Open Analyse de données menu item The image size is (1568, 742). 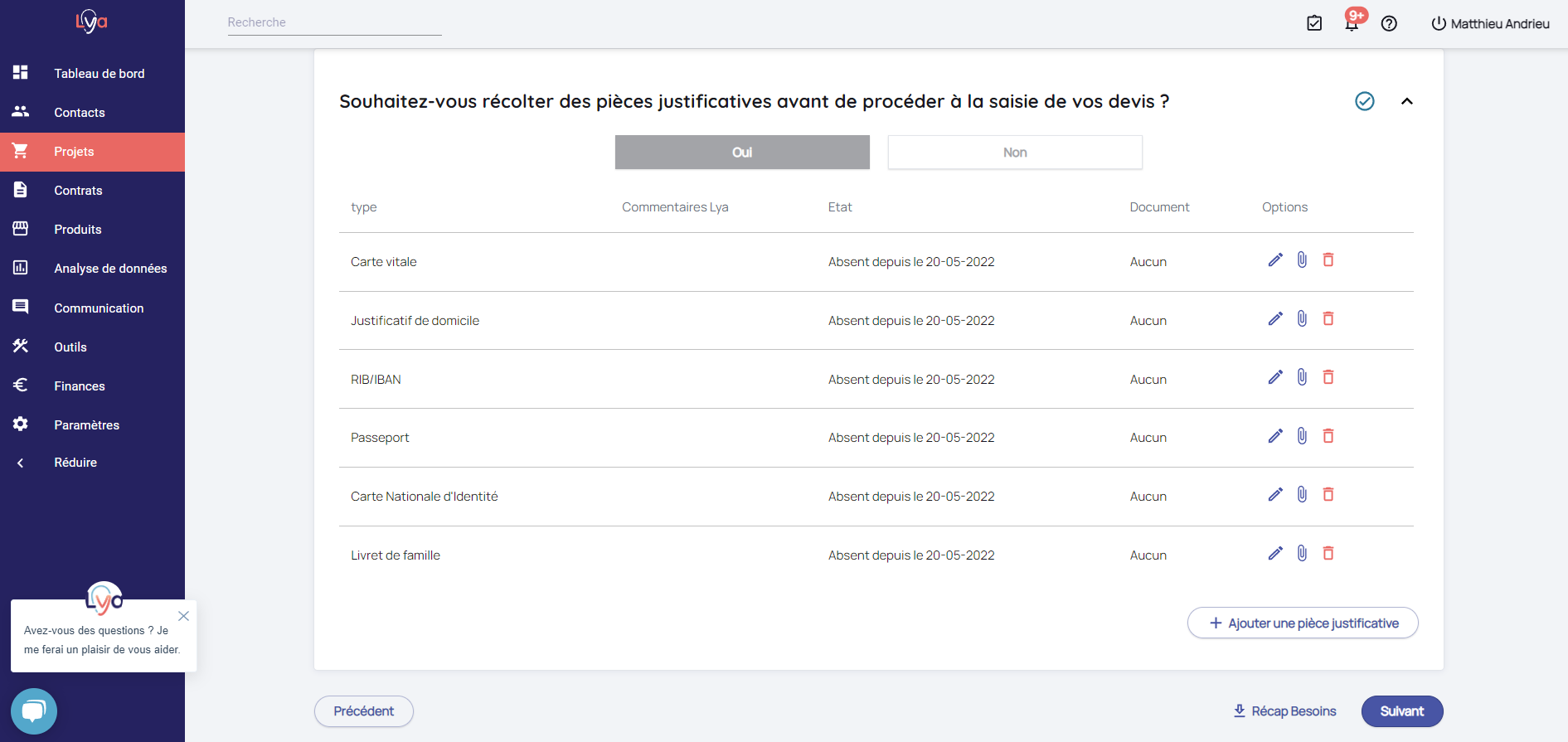[x=110, y=269]
